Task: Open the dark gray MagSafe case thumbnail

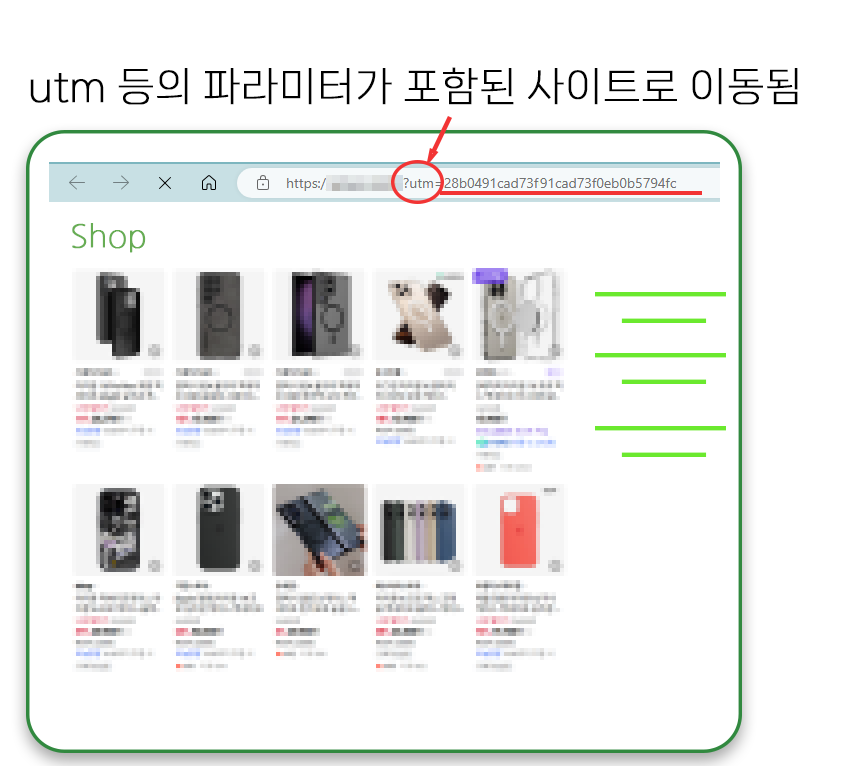Action: click(x=218, y=314)
